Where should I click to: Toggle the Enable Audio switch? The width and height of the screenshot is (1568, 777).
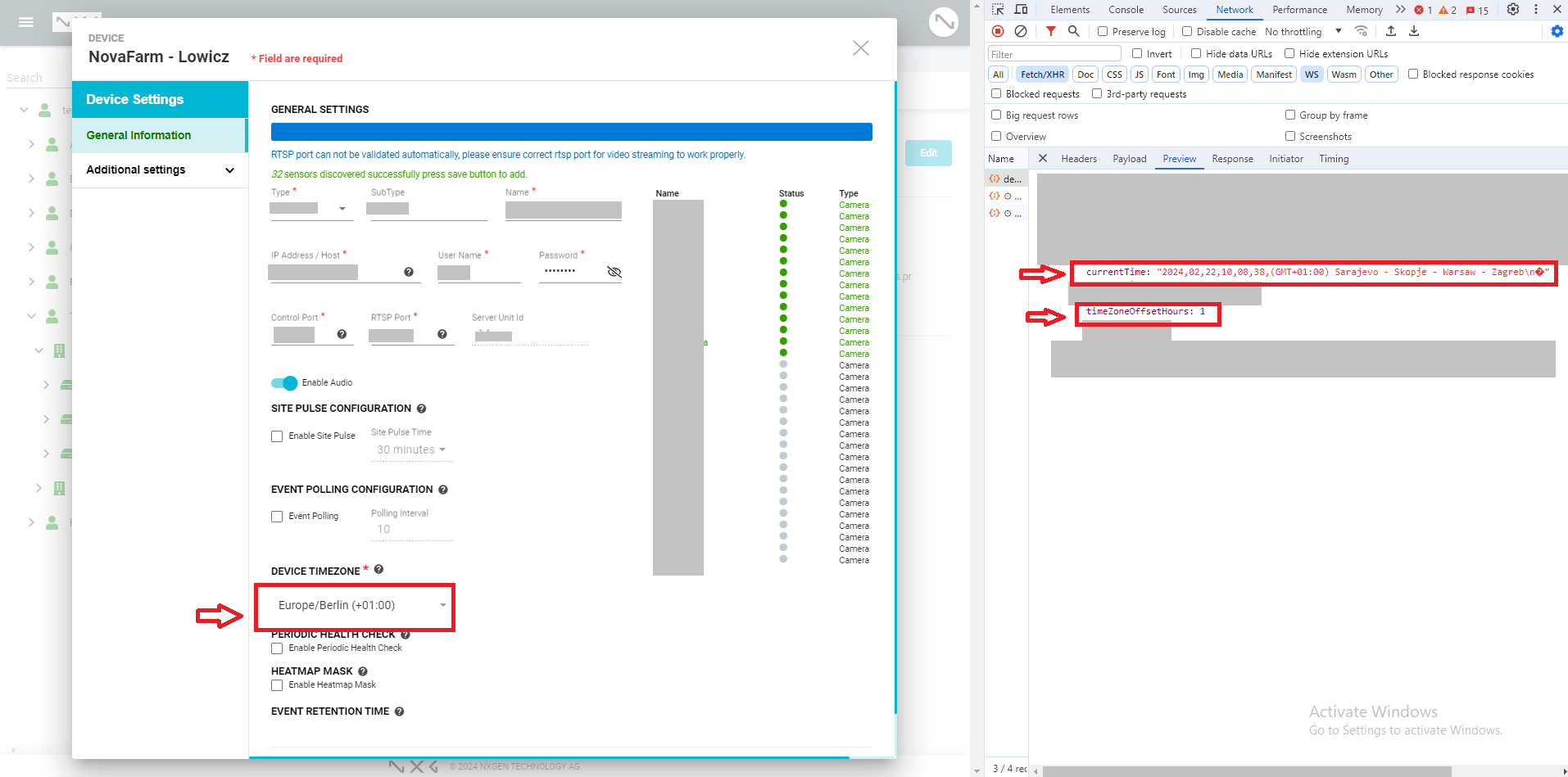[x=284, y=383]
